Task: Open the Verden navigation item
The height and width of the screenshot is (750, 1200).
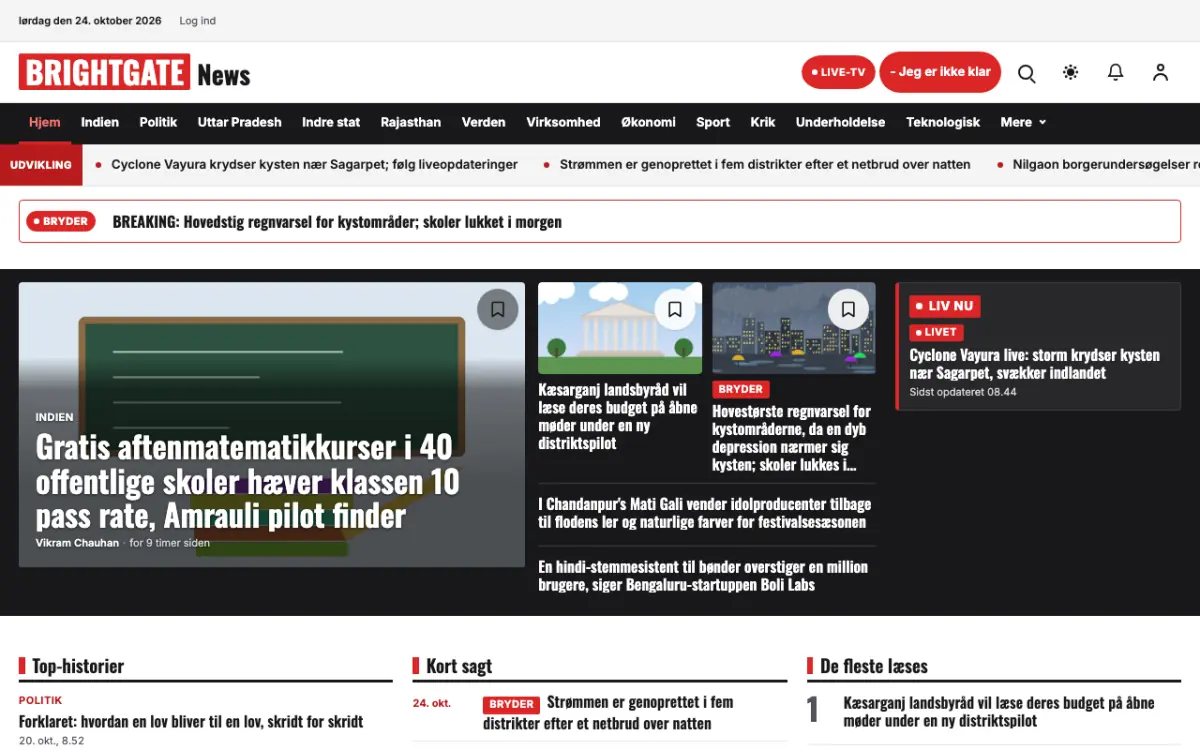Action: pyautogui.click(x=484, y=122)
